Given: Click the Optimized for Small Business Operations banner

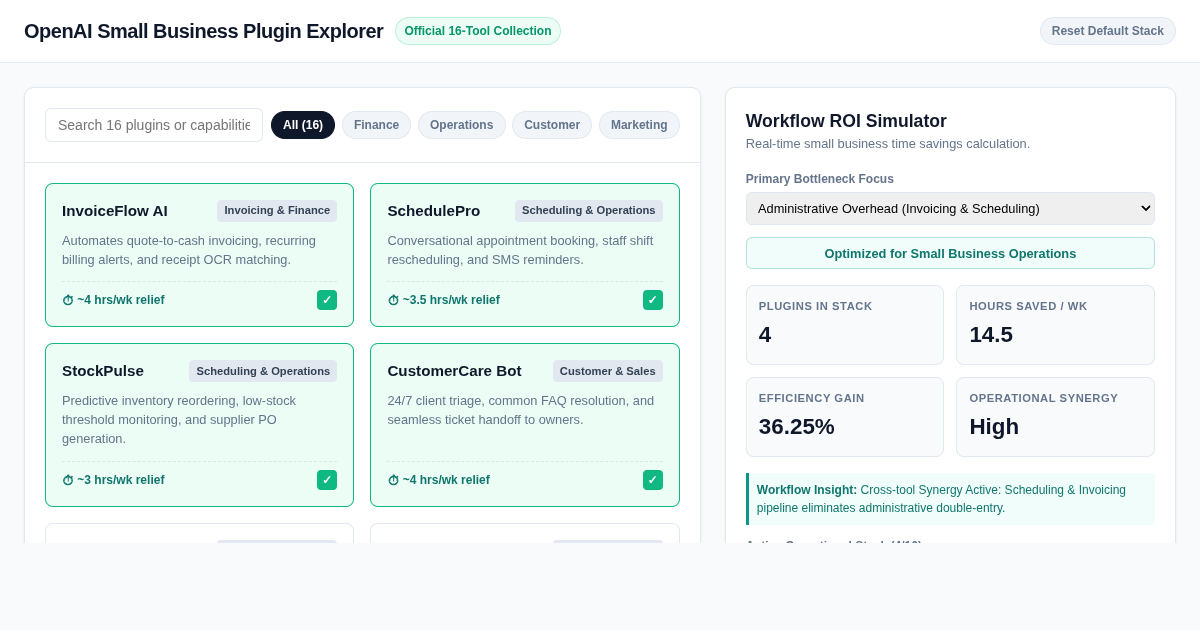Looking at the screenshot, I should click(950, 253).
